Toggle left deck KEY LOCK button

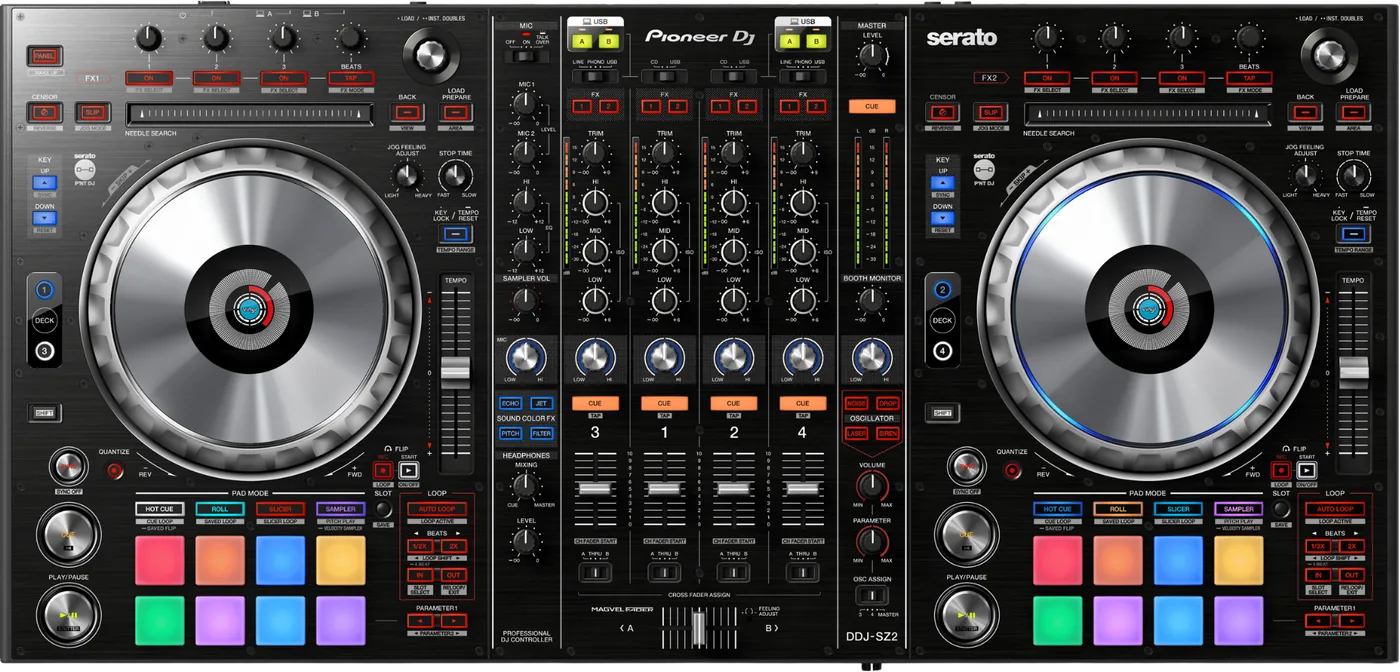pos(454,233)
